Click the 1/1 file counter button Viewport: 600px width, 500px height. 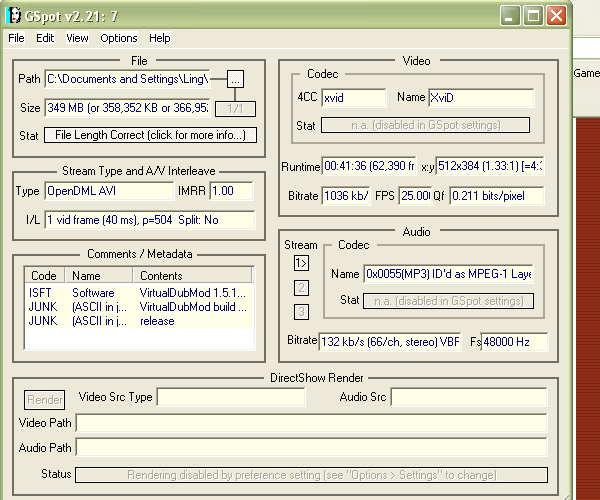click(235, 109)
